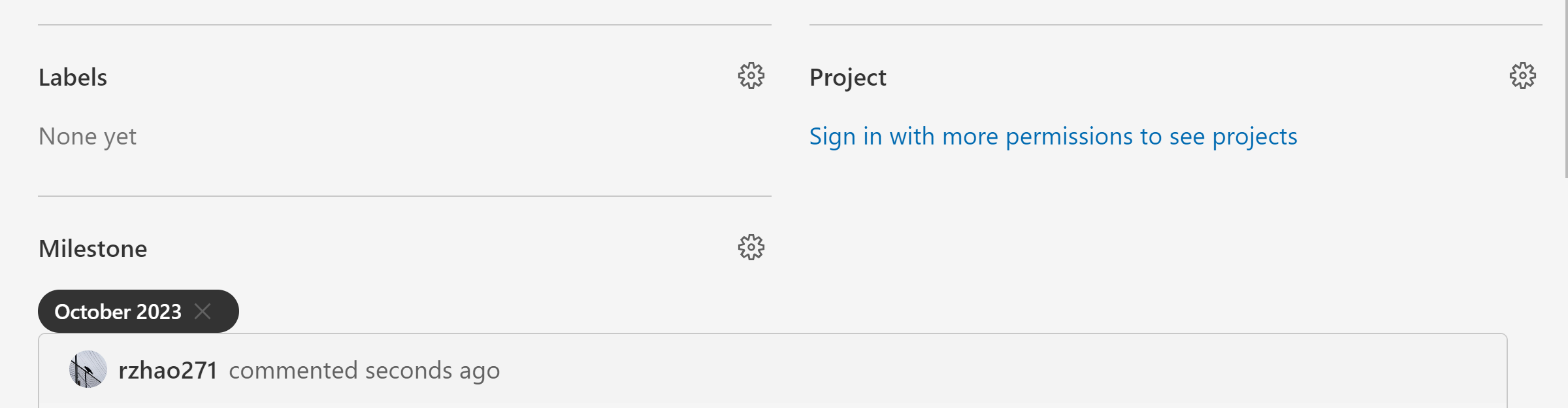Follow the sign in with more permissions link

[x=1053, y=136]
